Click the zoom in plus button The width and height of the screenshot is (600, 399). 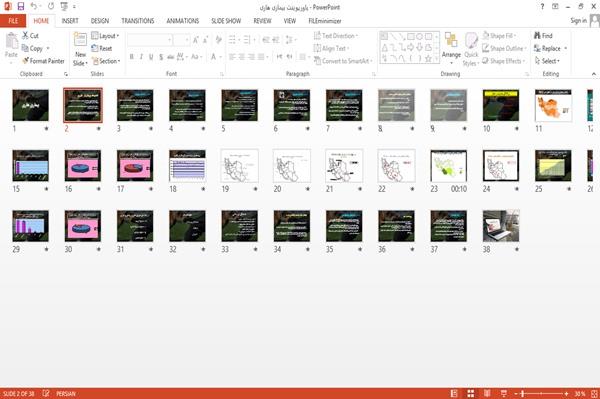pyautogui.click(x=566, y=393)
